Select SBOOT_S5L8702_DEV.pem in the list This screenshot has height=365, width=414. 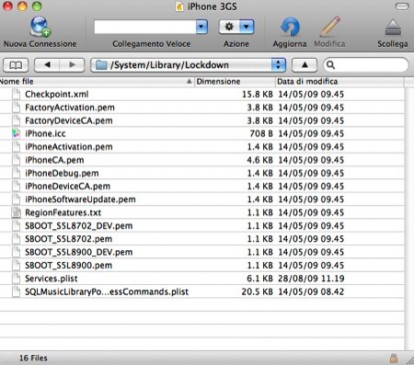[x=79, y=226]
